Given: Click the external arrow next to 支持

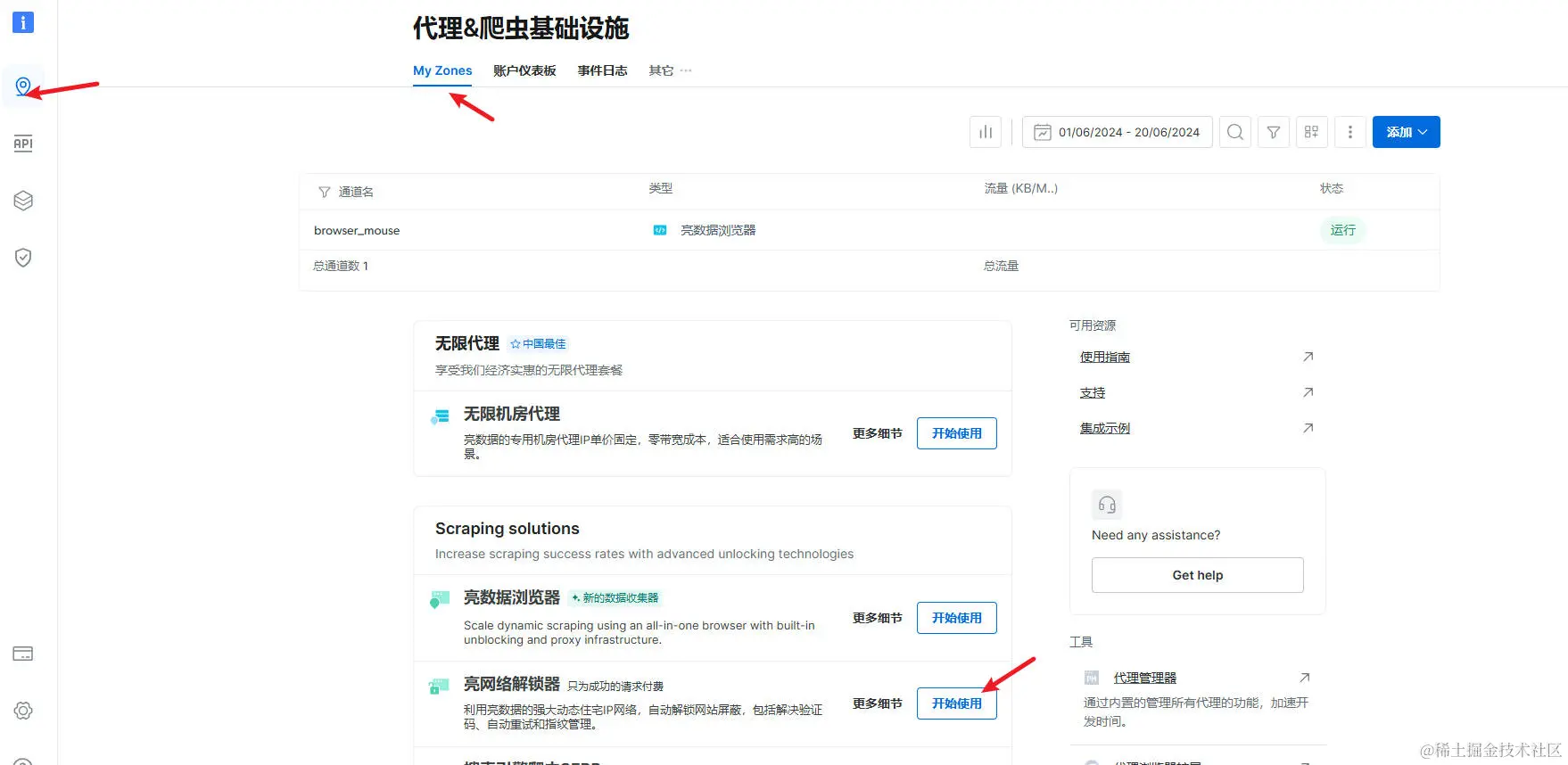Looking at the screenshot, I should click(x=1308, y=392).
